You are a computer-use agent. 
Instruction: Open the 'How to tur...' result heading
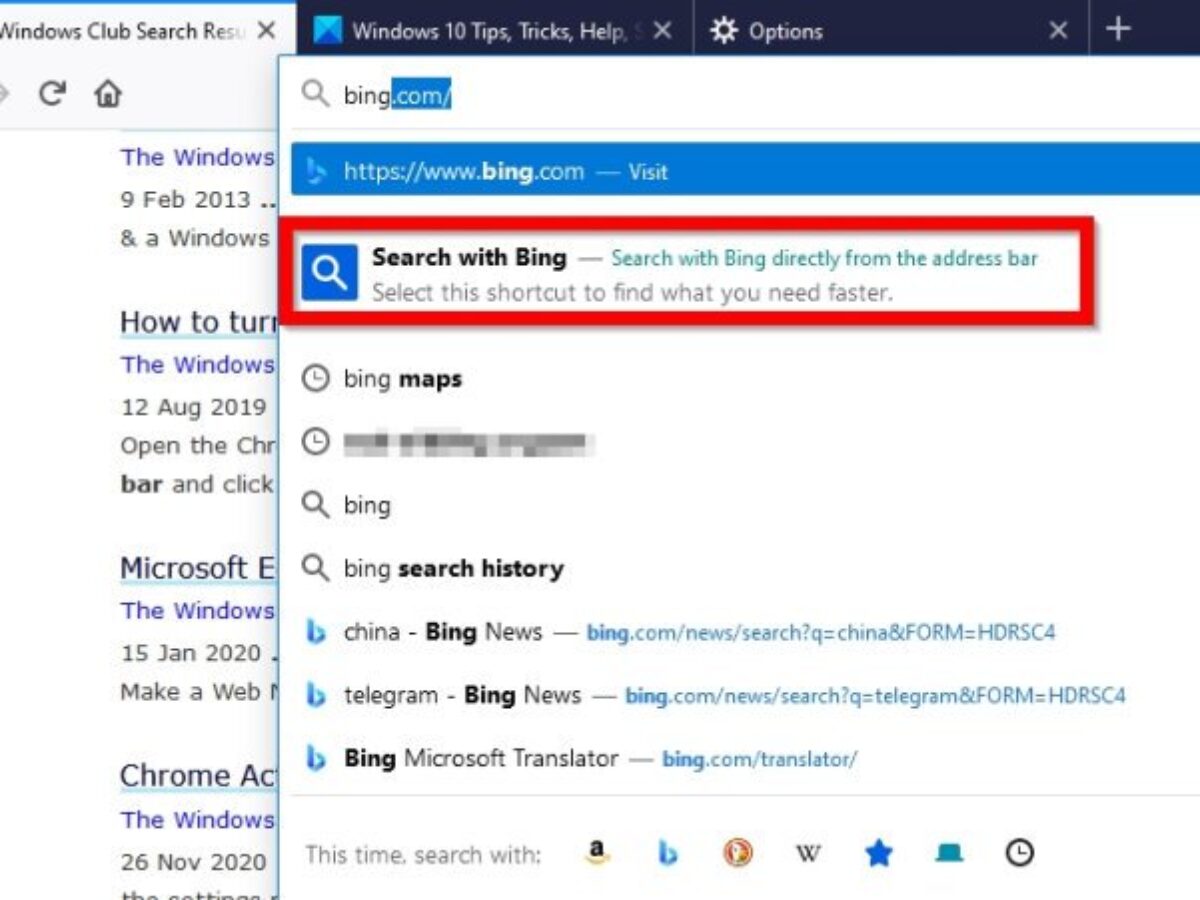click(197, 322)
